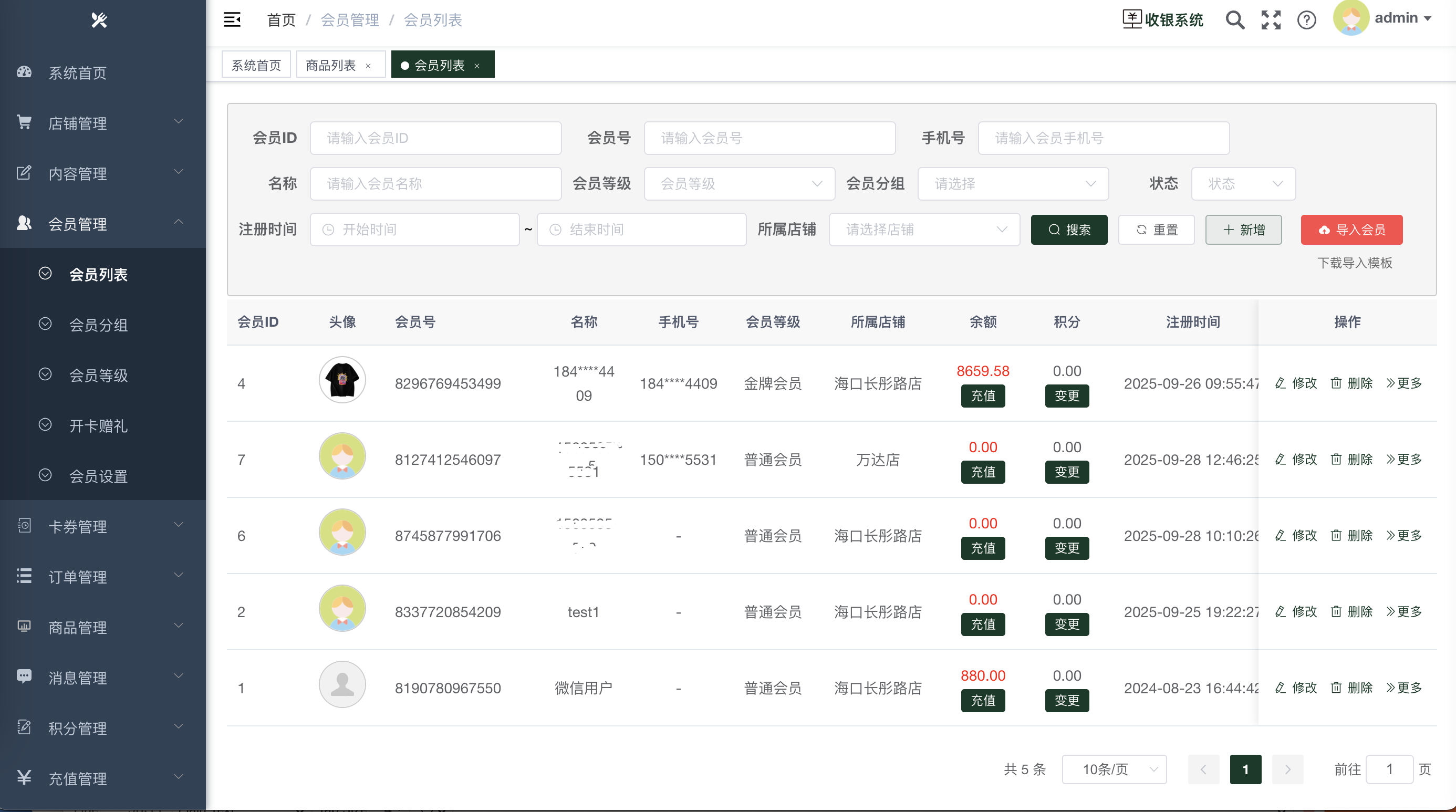Open 更多 options for 微信用户 row
This screenshot has width=1456, height=812.
click(x=1404, y=688)
